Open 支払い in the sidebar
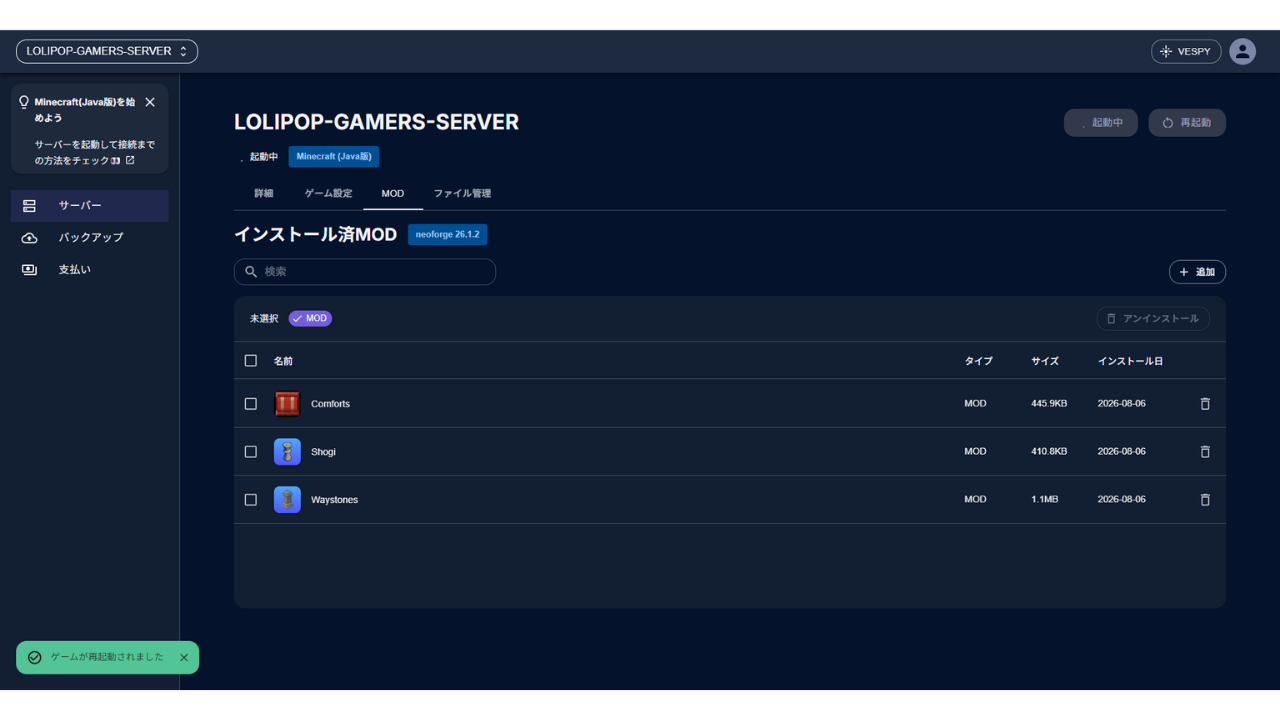This screenshot has height=720, width=1280. click(x=89, y=270)
